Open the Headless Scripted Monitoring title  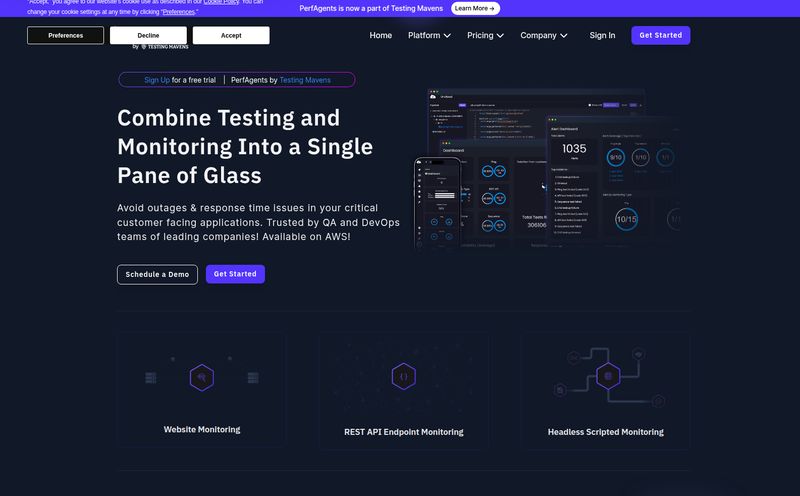click(x=606, y=432)
